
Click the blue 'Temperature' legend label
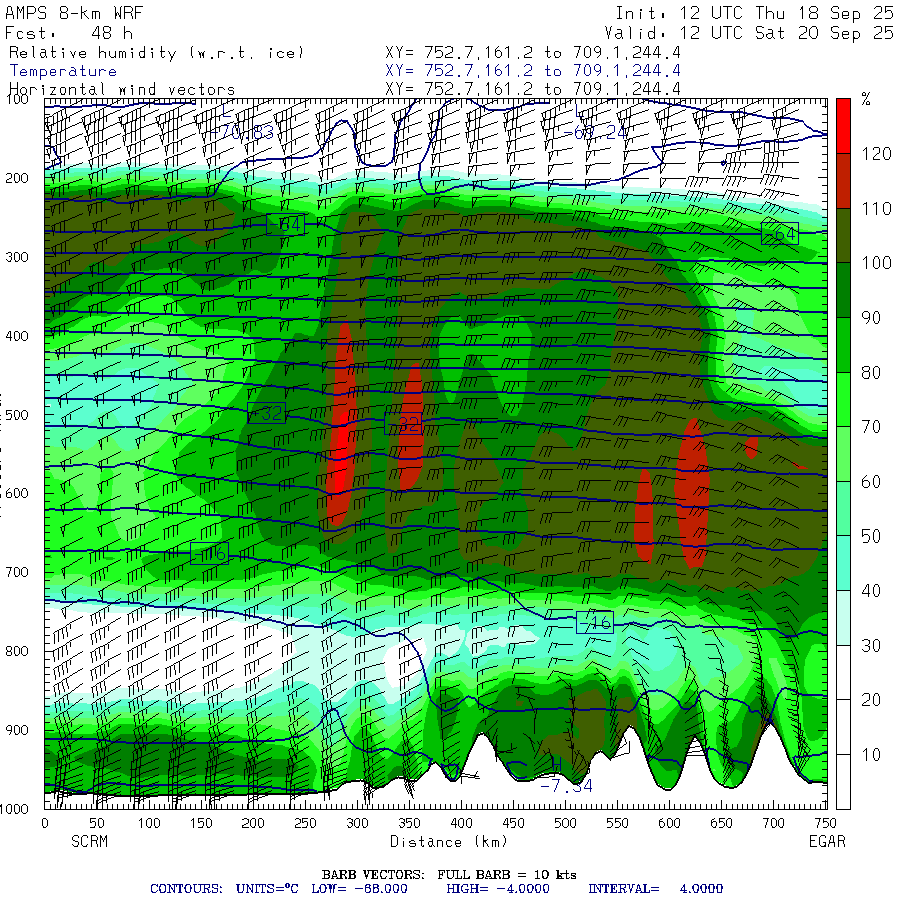pos(63,71)
